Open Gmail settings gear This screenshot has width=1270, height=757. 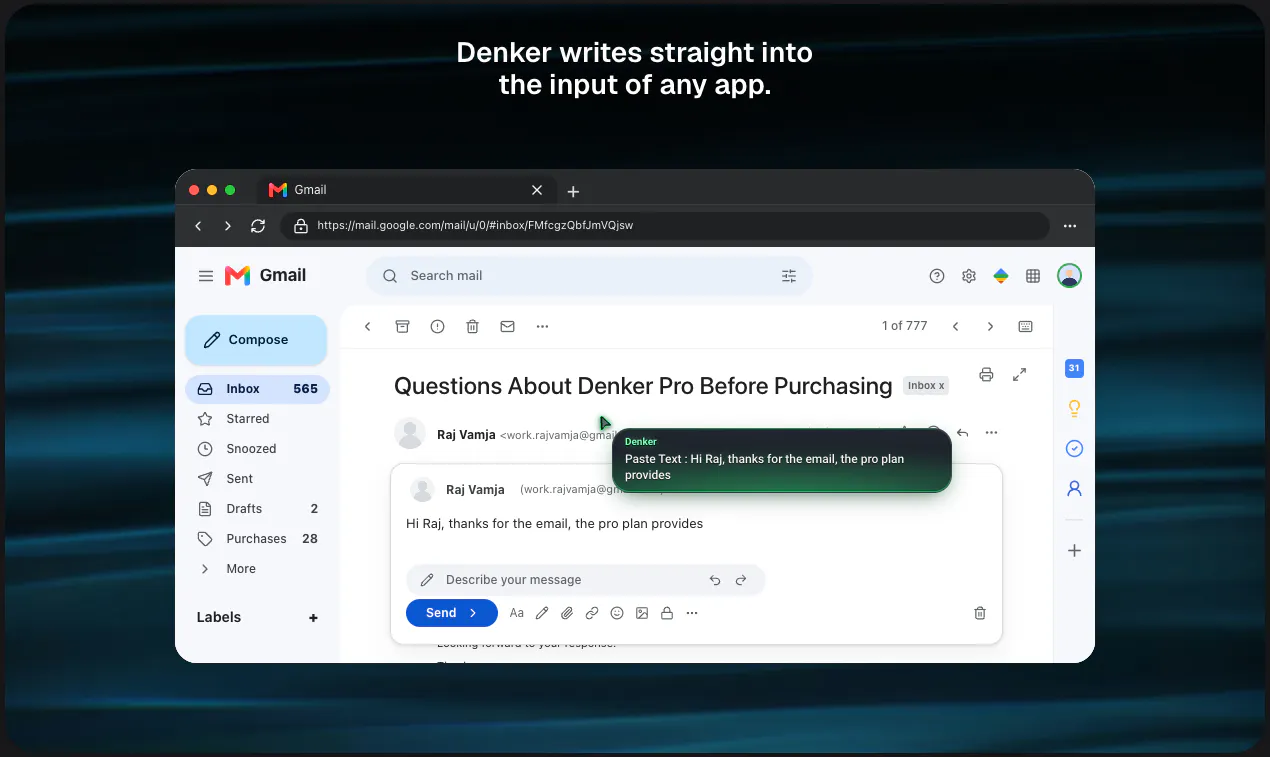point(969,276)
